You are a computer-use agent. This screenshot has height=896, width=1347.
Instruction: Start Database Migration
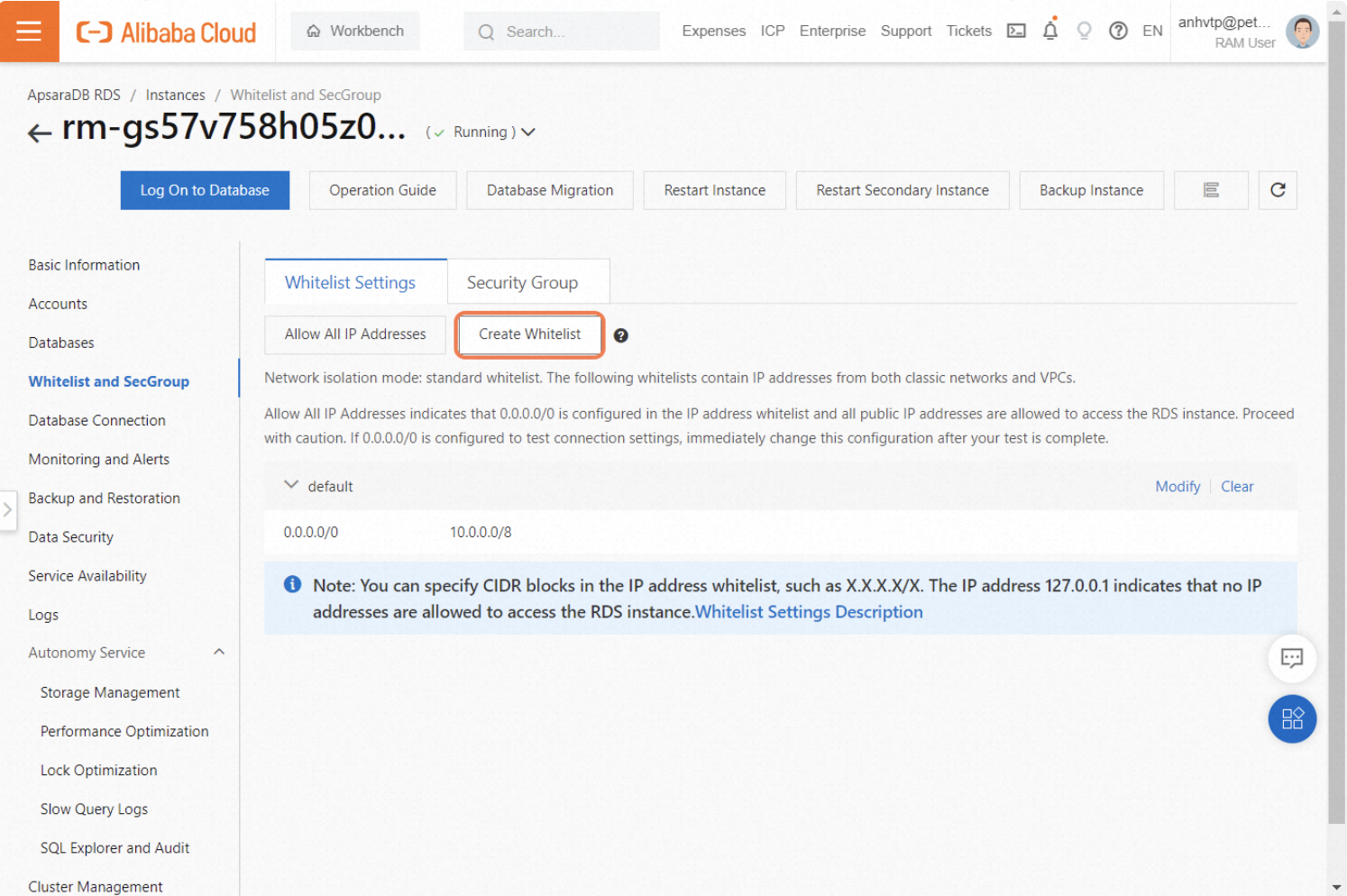point(550,190)
